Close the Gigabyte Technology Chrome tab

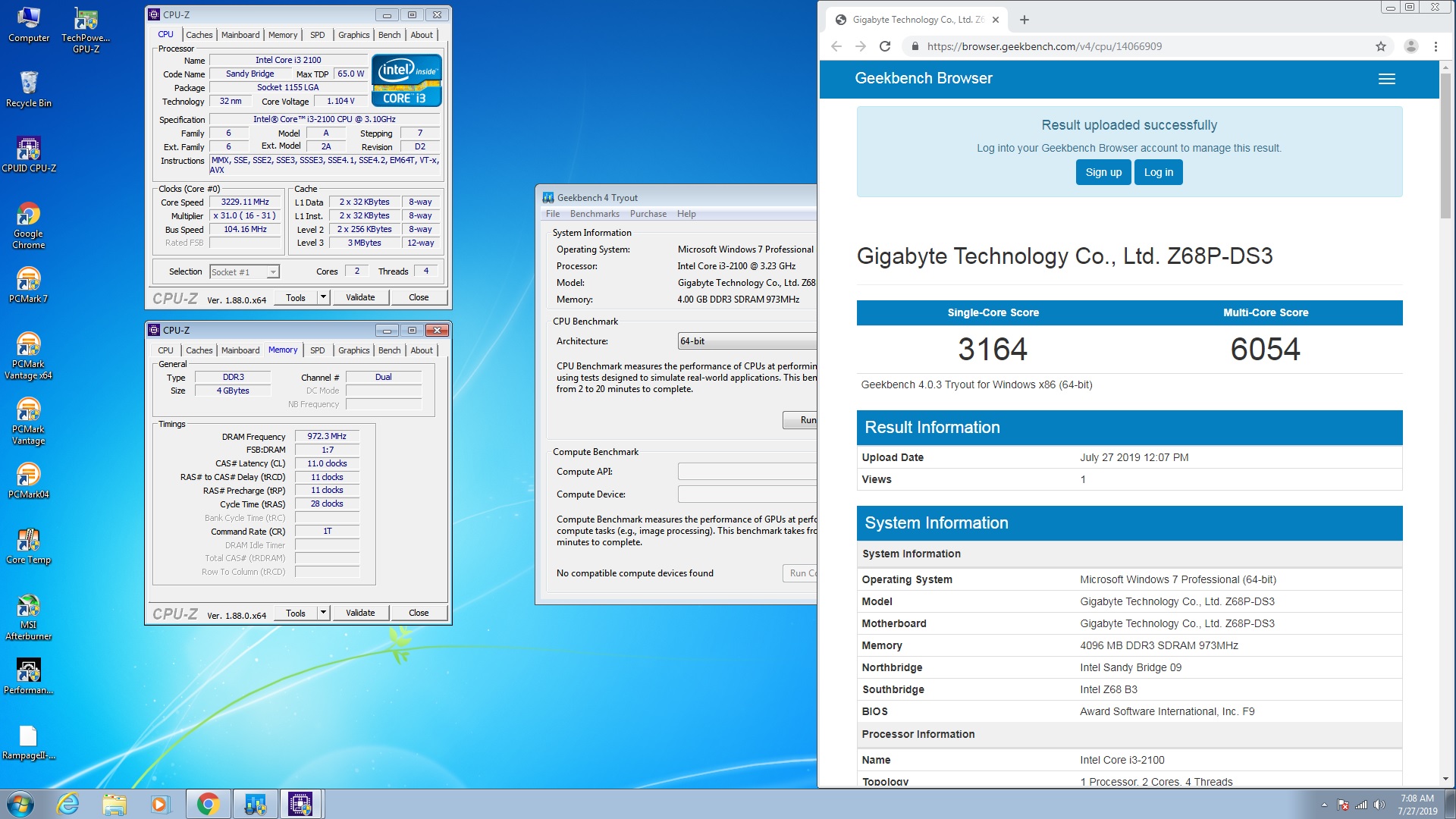tap(996, 20)
